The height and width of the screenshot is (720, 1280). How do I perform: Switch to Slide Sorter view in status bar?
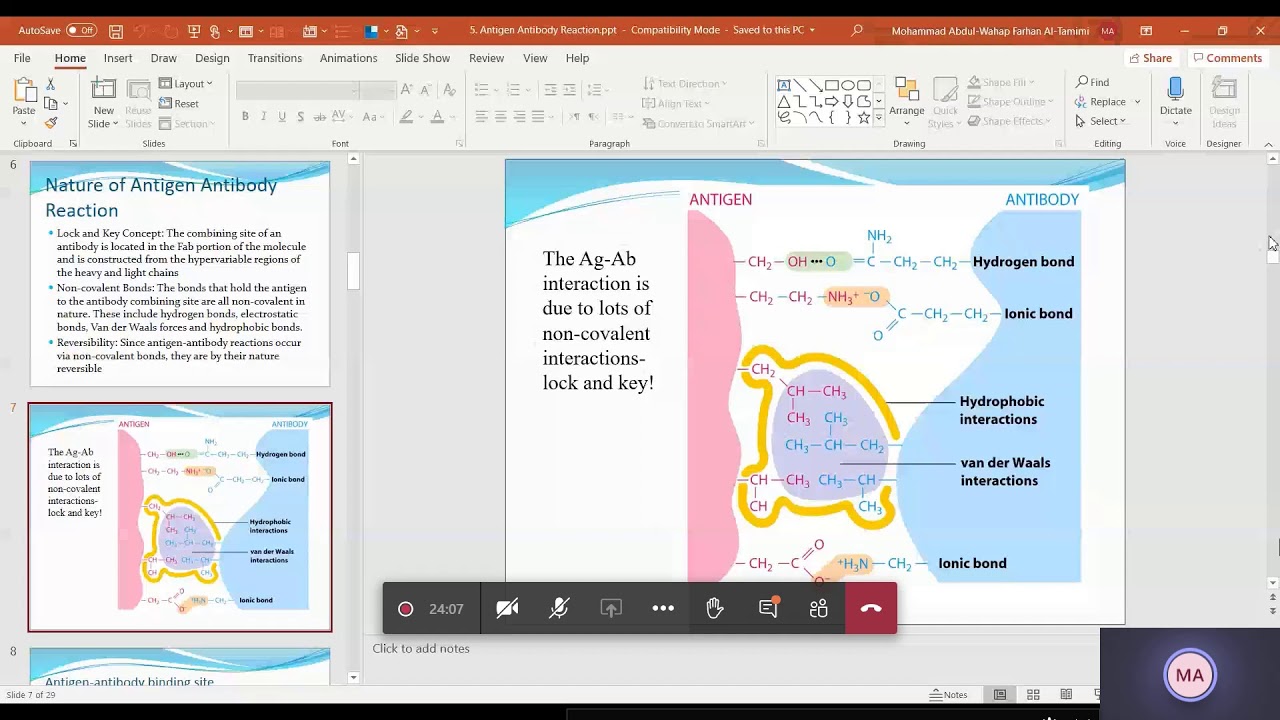point(1033,695)
